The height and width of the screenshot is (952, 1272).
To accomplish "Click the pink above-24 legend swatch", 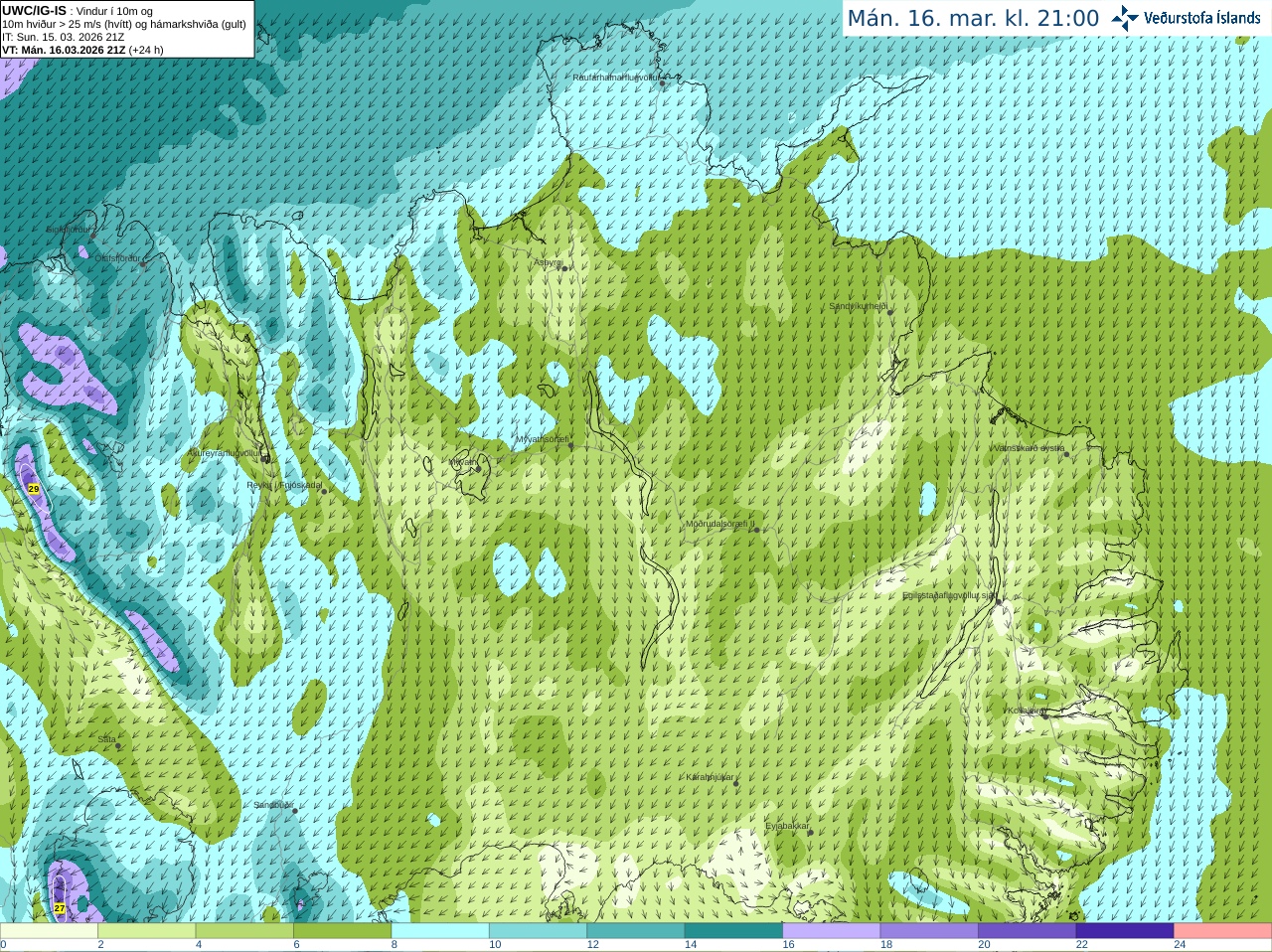I will point(1223,931).
